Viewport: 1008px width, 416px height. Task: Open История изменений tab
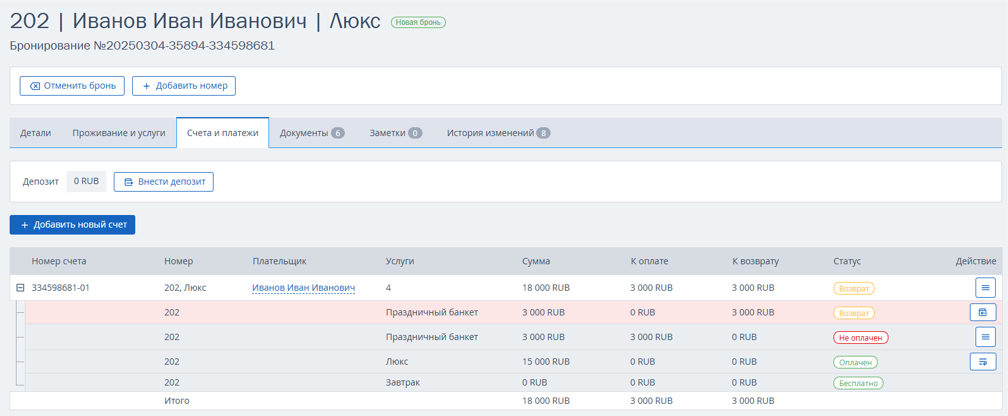(x=498, y=133)
